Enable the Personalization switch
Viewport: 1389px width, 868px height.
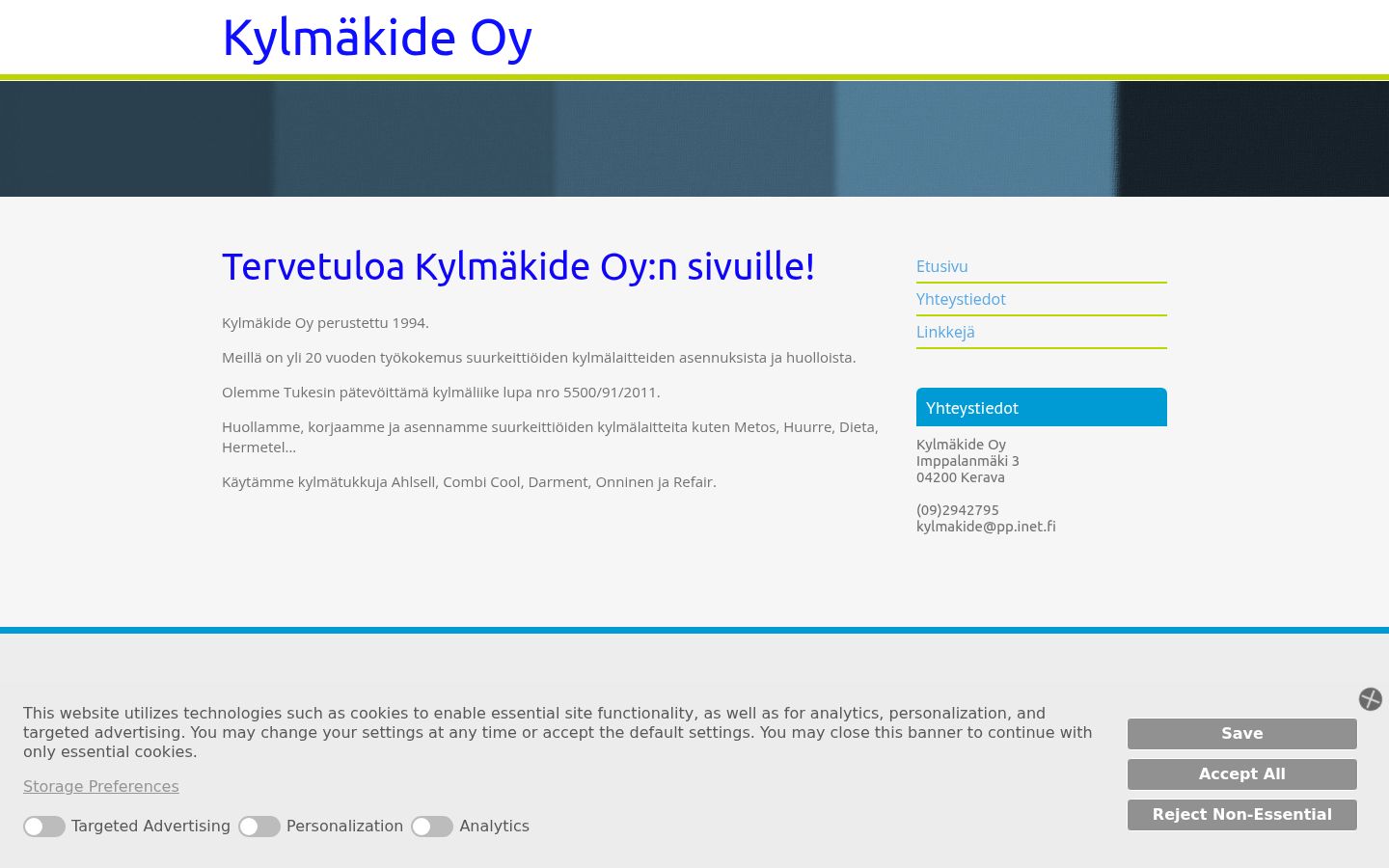pyautogui.click(x=259, y=827)
